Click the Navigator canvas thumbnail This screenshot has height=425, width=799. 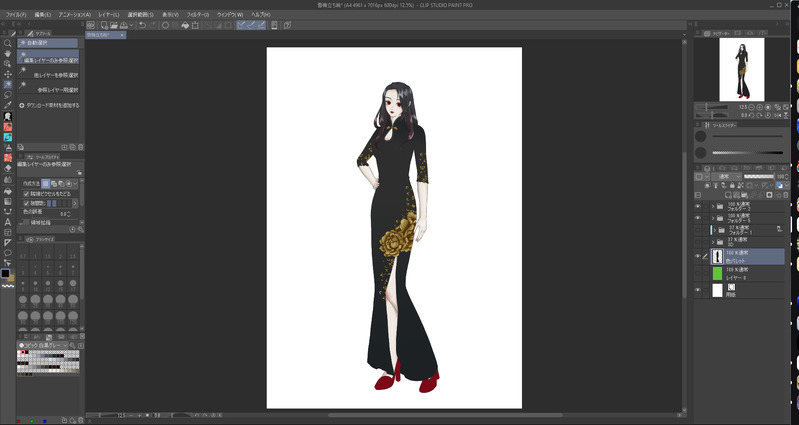(x=741, y=69)
